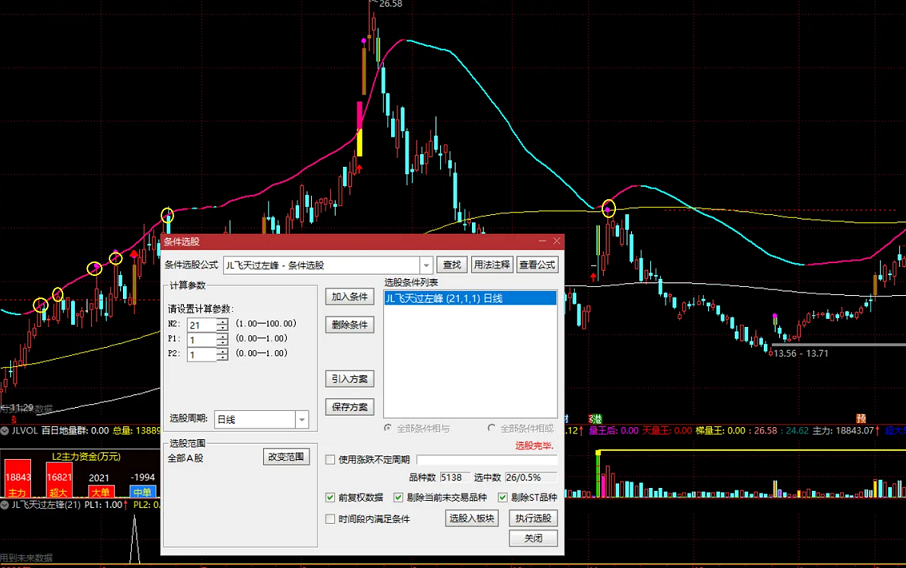
Task: Enable the 时间段内满足条件 checkbox
Action: tap(330, 519)
